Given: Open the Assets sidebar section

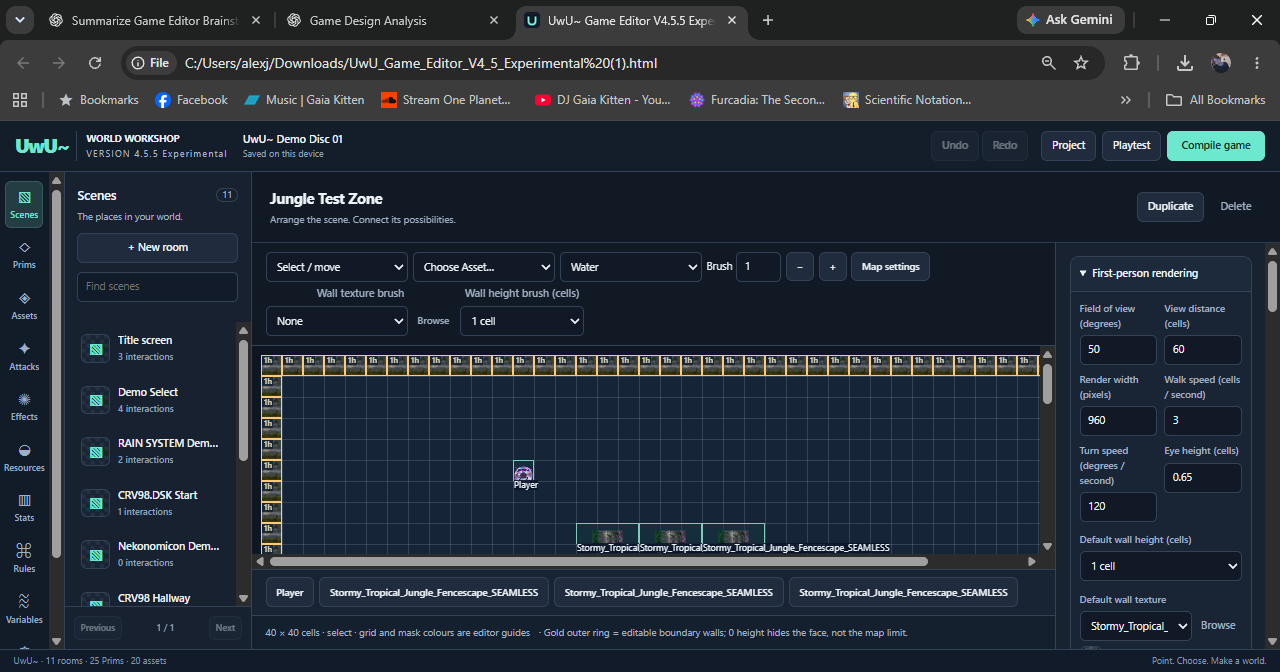Looking at the screenshot, I should click(x=24, y=306).
